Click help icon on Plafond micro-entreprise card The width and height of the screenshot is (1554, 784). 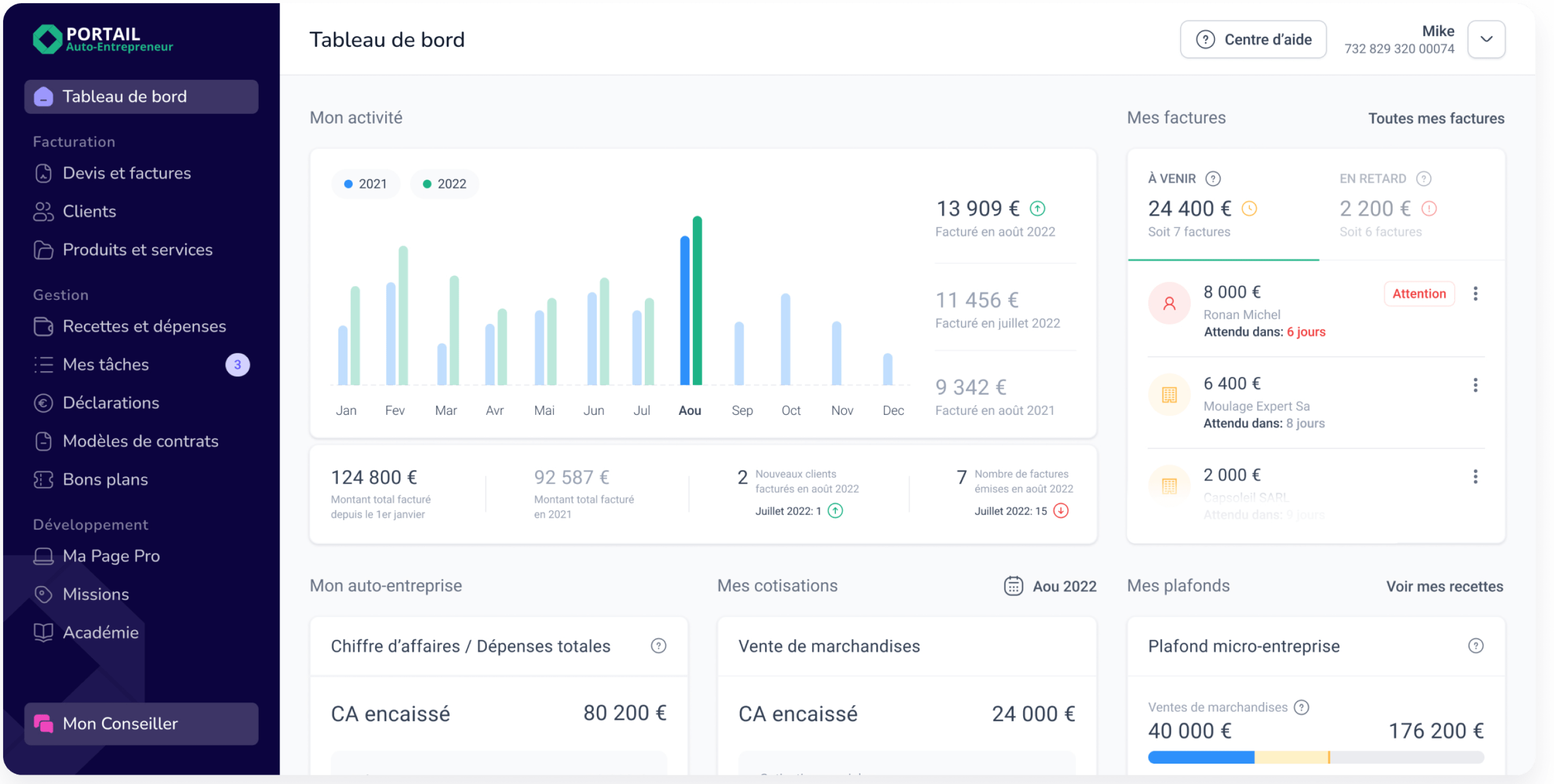[x=1475, y=646]
